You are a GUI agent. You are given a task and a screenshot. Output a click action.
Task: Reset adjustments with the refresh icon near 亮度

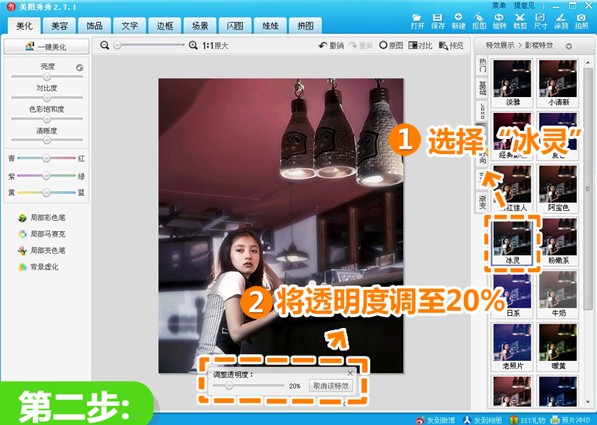point(80,68)
